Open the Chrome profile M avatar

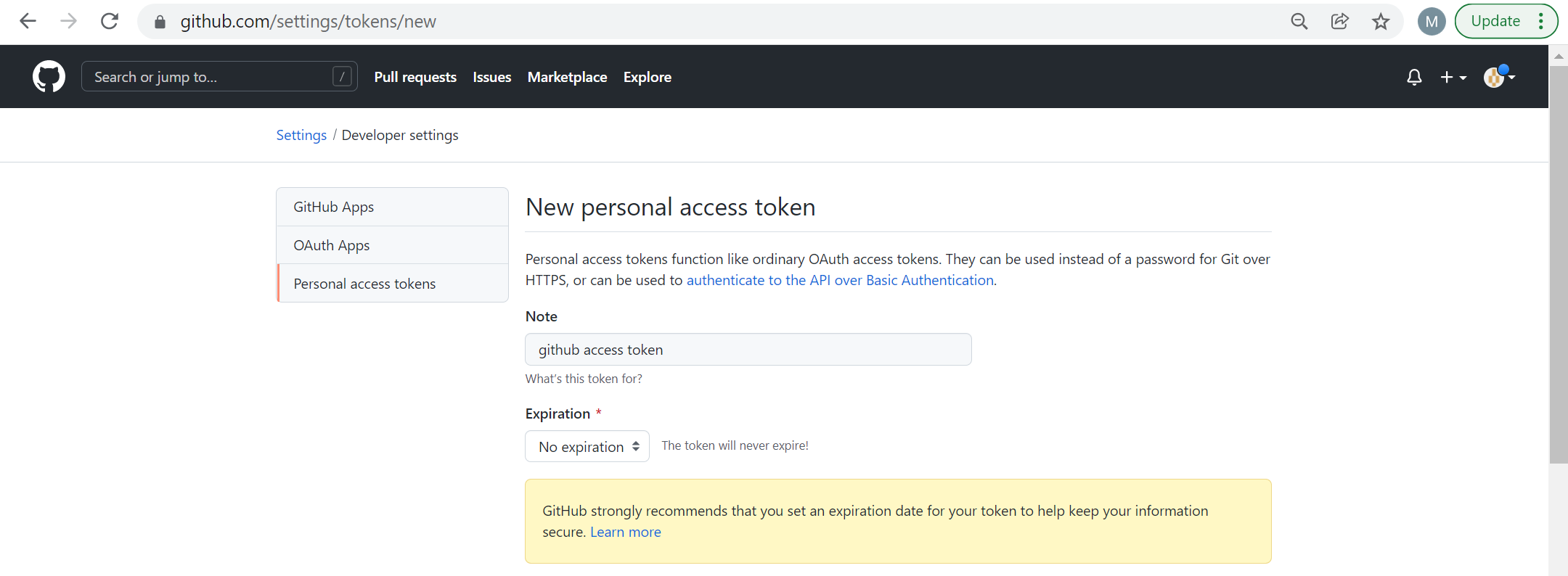click(1432, 21)
